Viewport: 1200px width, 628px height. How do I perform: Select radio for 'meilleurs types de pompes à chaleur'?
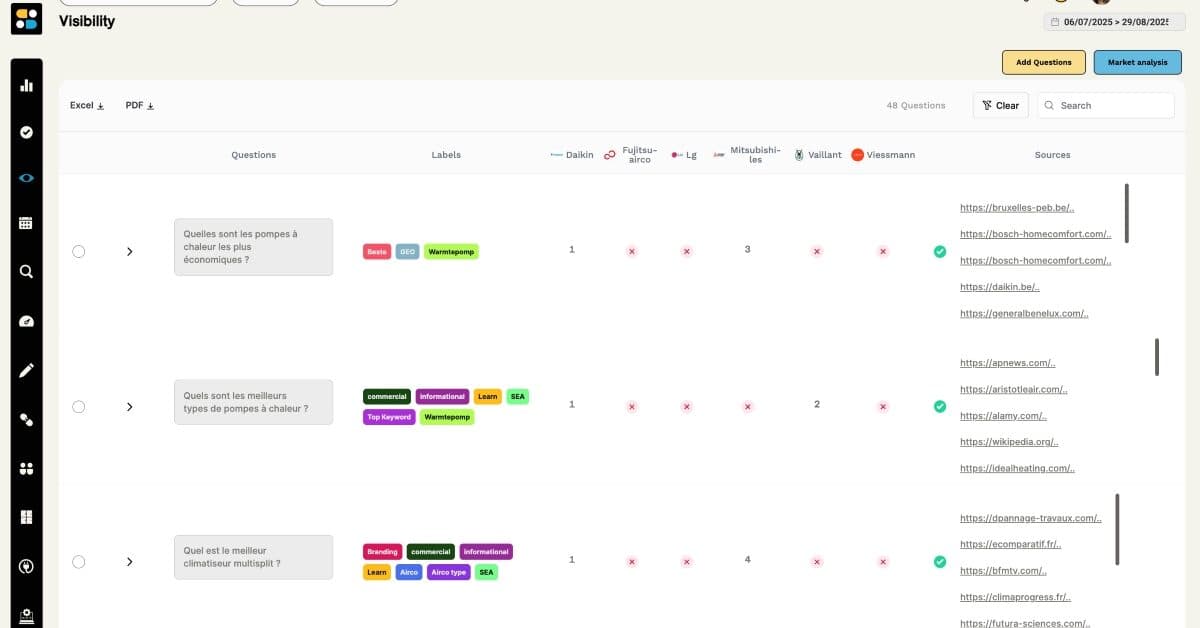(x=79, y=407)
